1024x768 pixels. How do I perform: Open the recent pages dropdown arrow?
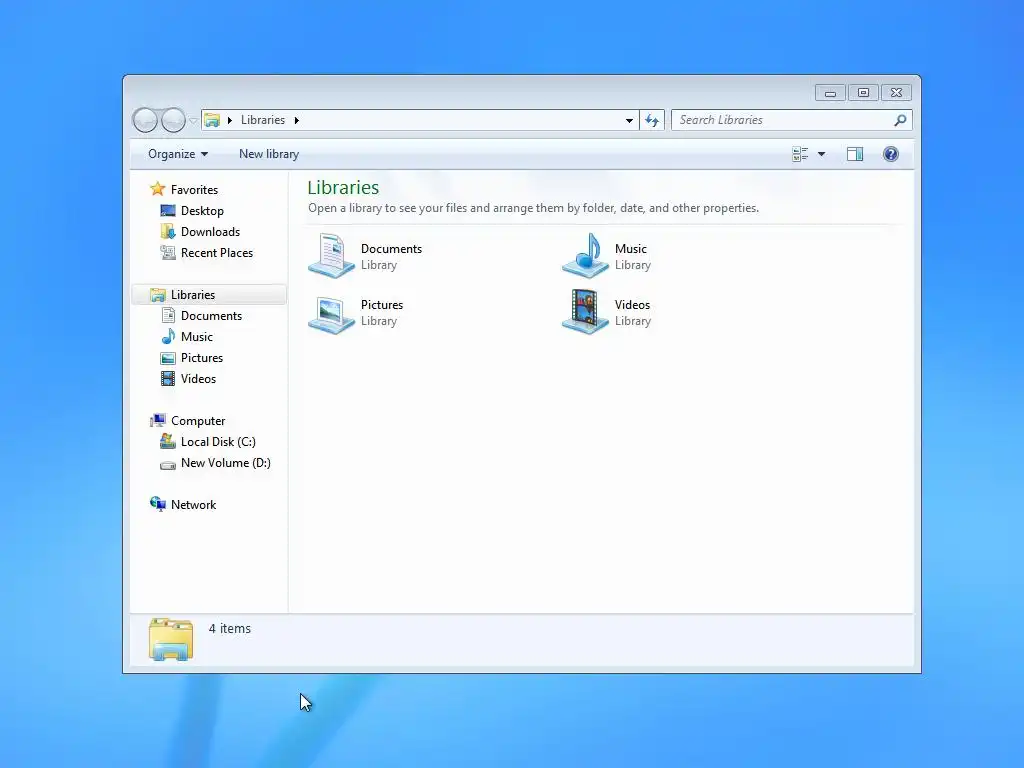[193, 121]
